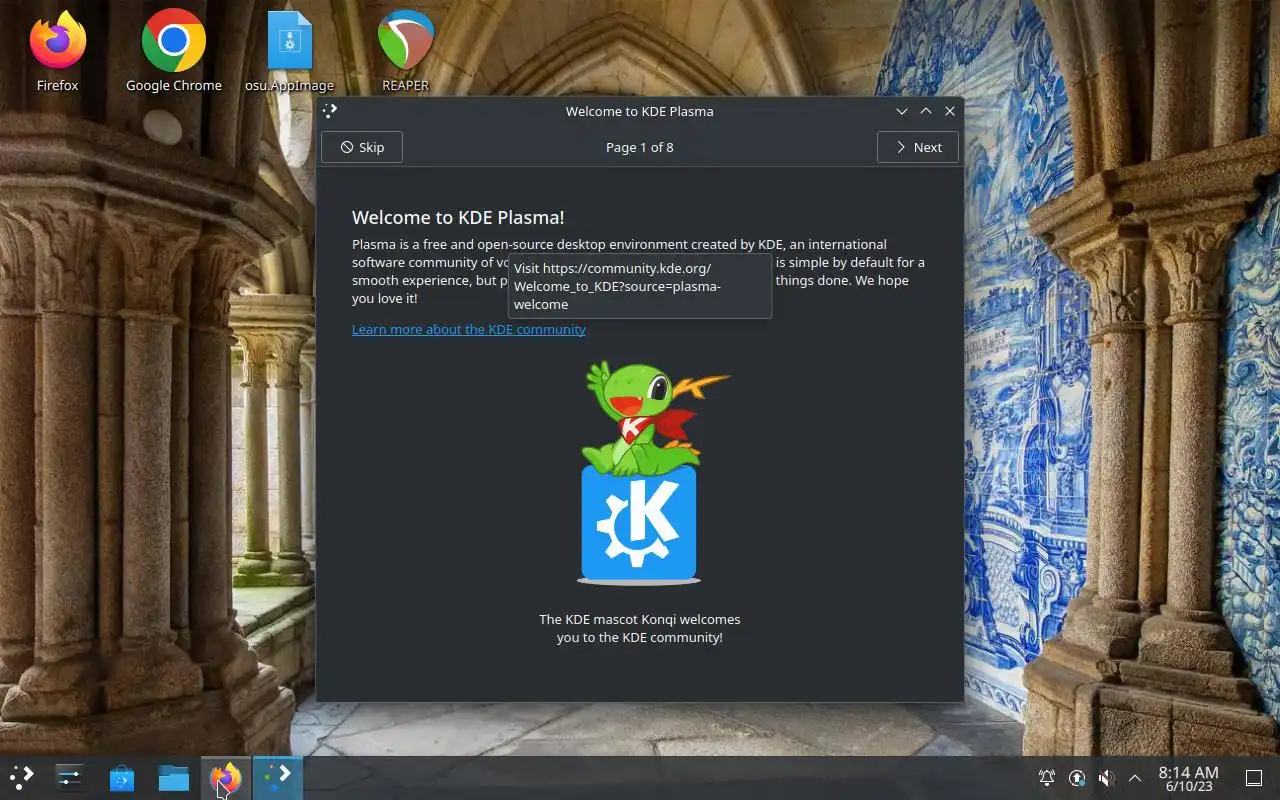1280x800 pixels.
Task: Open the update status tray icon
Action: [x=1077, y=777]
